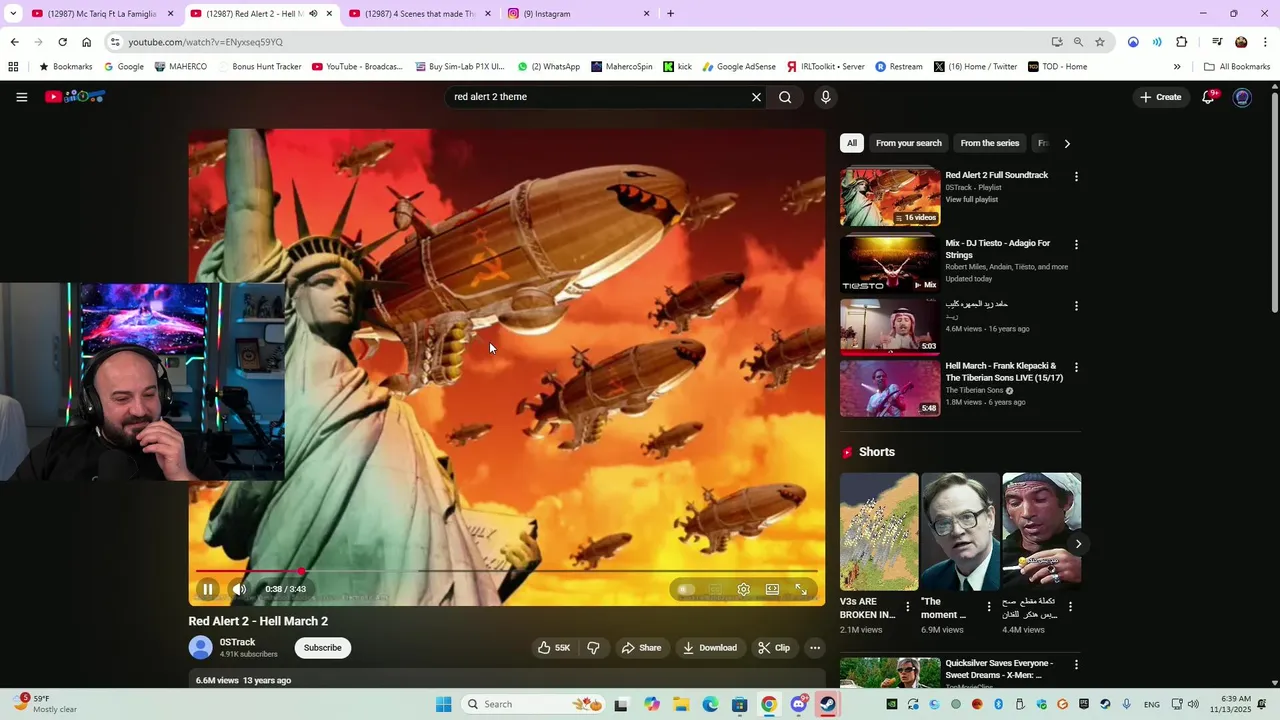Subscribe to the 0STrack channel
This screenshot has width=1280, height=720.
point(322,648)
